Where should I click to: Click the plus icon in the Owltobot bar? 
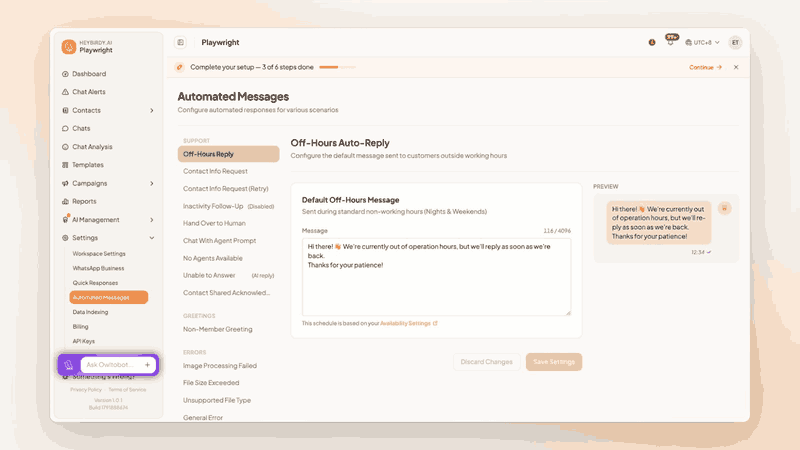pyautogui.click(x=147, y=365)
